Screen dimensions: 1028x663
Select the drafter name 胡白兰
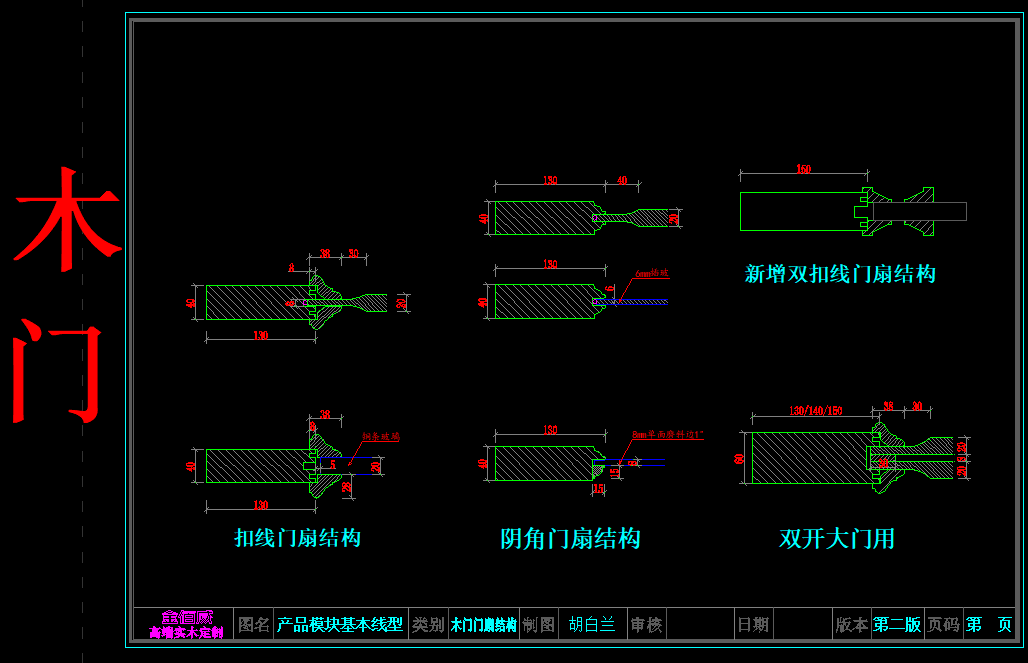point(592,625)
